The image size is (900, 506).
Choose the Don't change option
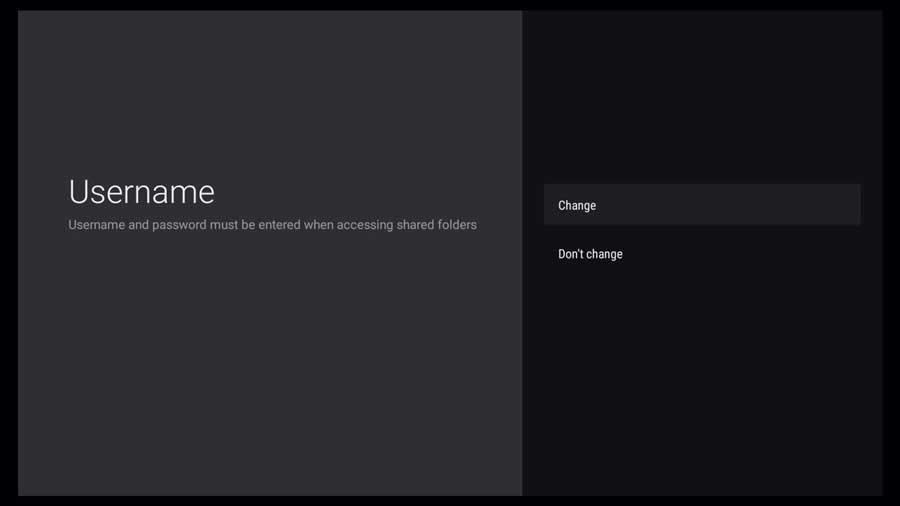point(701,254)
